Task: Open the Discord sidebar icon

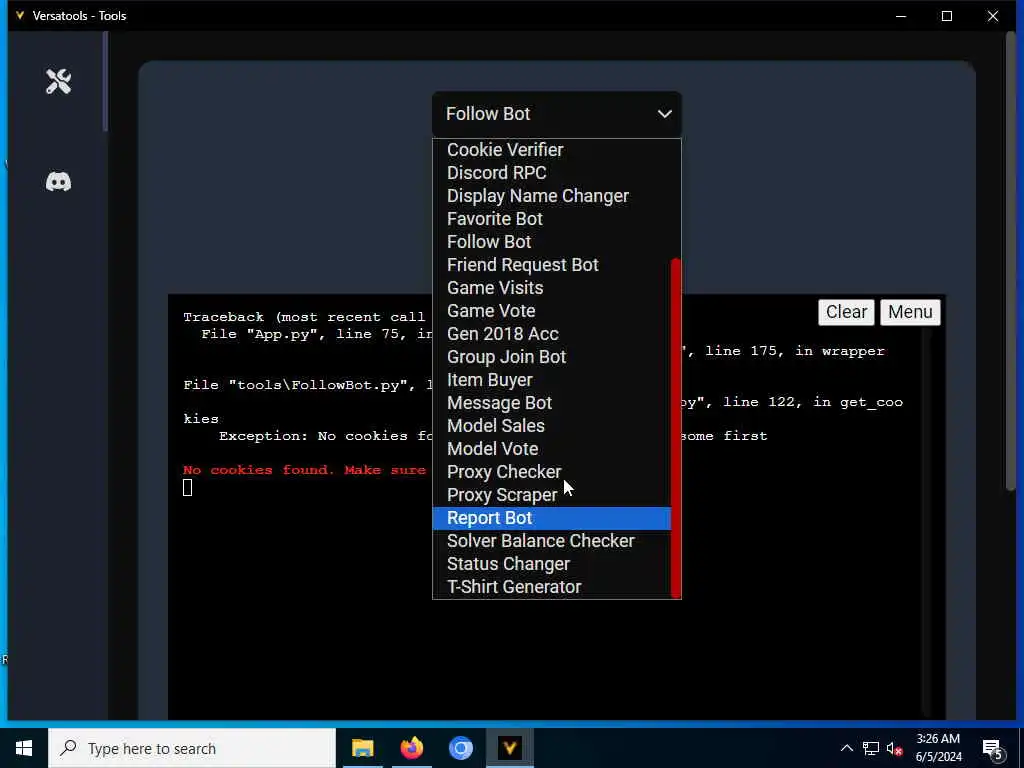Action: 58,182
